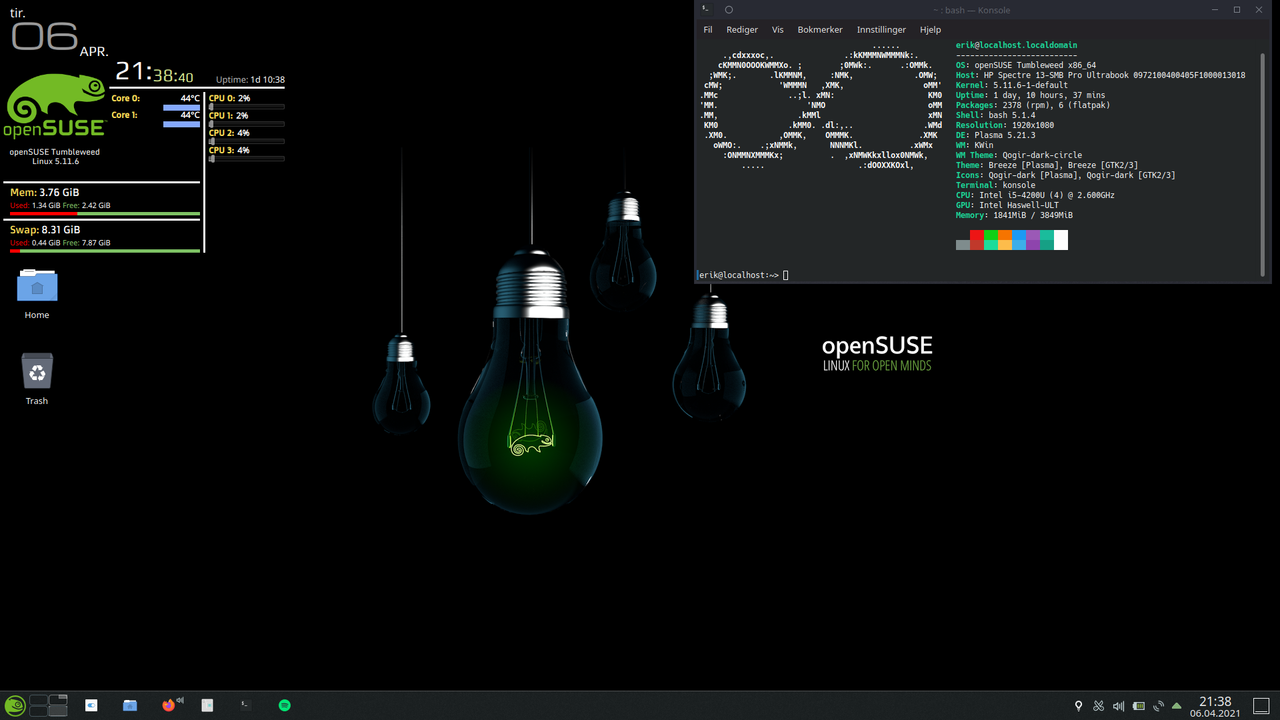This screenshot has height=720, width=1280.
Task: Open the Trash from the desktop
Action: pyautogui.click(x=36, y=372)
